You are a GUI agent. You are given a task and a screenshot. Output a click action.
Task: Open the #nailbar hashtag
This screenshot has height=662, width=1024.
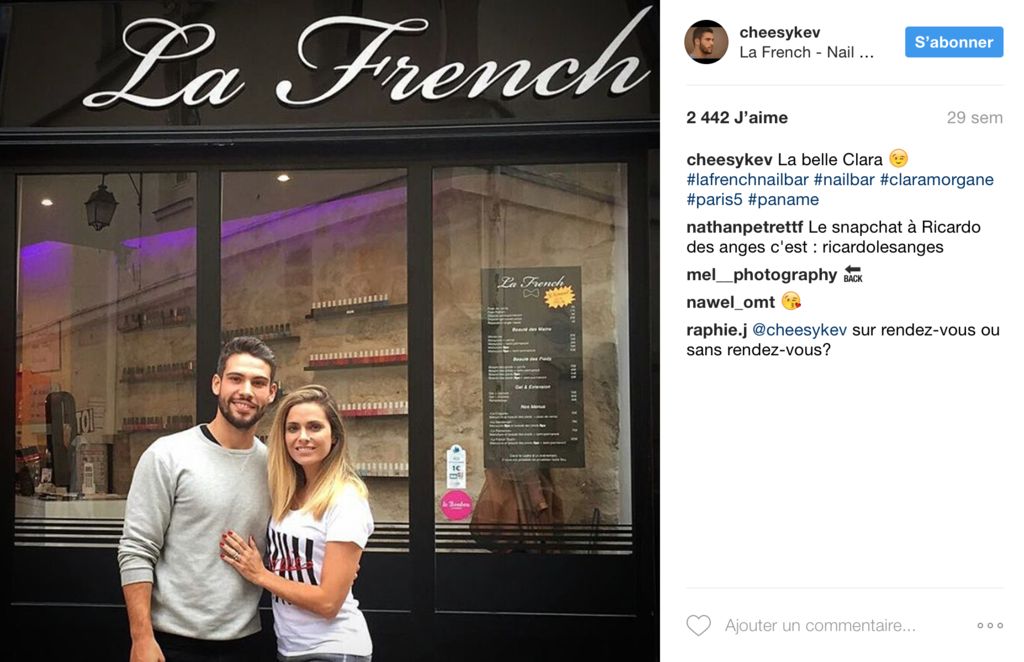[844, 180]
